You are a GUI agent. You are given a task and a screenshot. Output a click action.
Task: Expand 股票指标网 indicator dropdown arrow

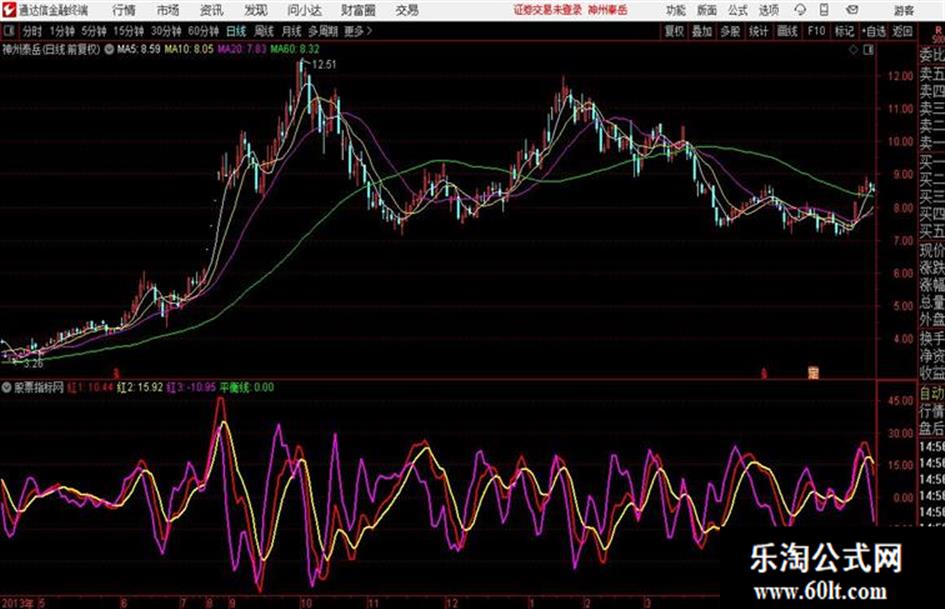point(6,388)
